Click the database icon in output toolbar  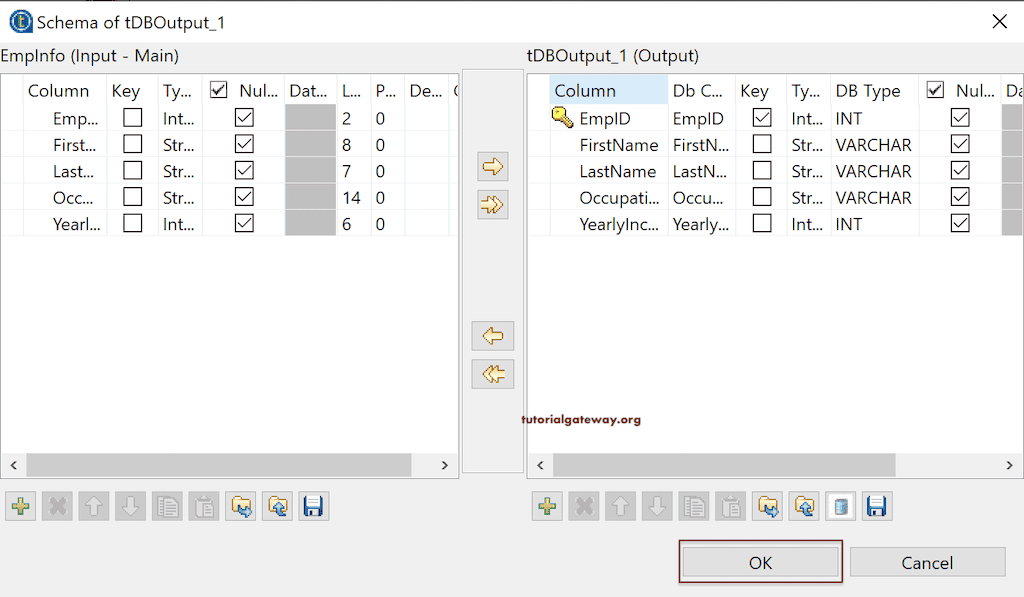(x=841, y=506)
